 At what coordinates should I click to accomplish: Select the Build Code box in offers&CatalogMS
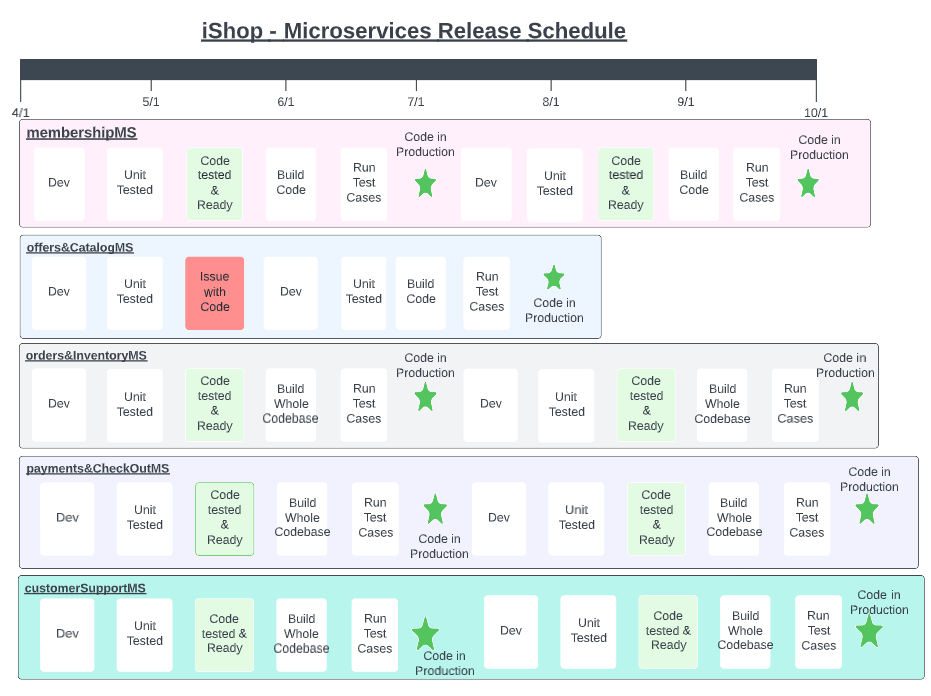click(421, 292)
